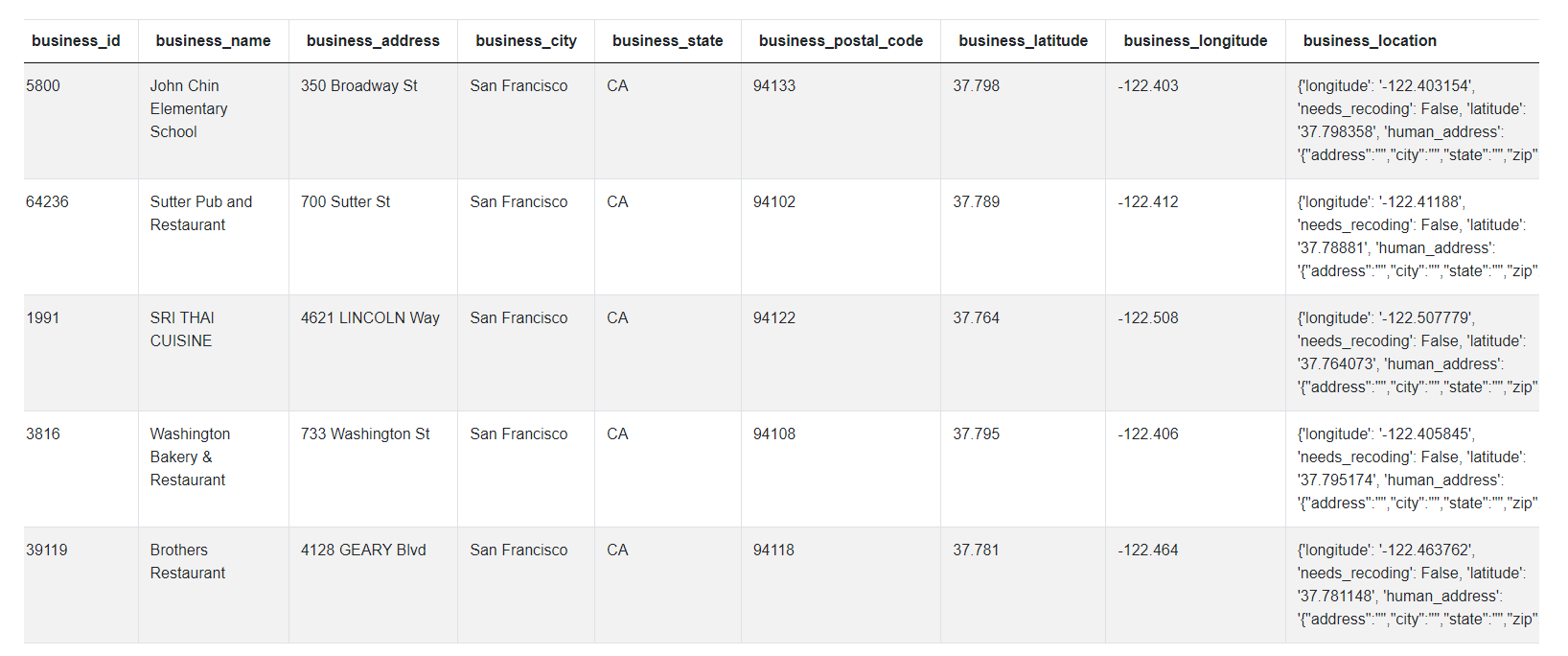This screenshot has height=656, width=1568.
Task: Click the Sutter Pub and Restaurant cell
Action: click(x=201, y=213)
